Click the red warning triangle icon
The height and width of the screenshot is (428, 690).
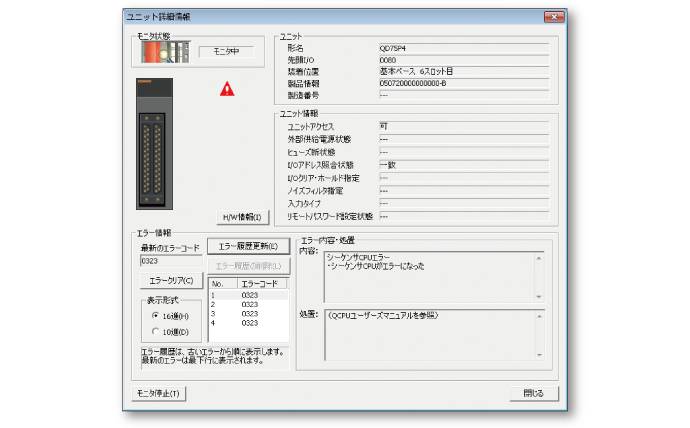coord(227,89)
